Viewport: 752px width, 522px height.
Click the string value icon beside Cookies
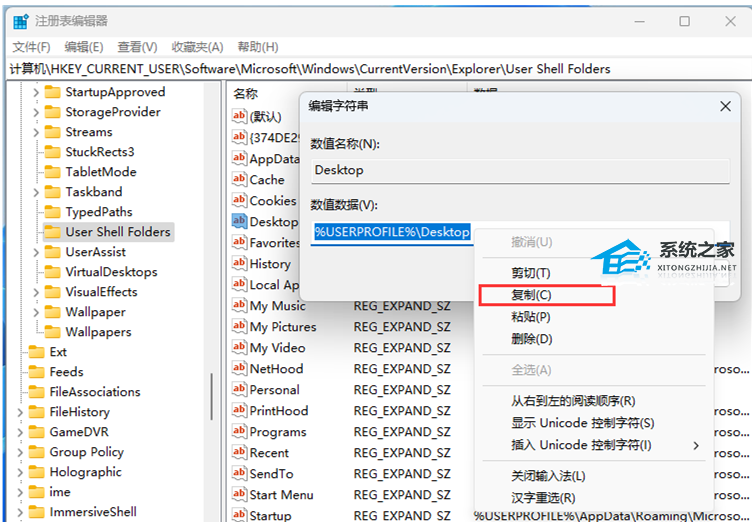point(239,200)
